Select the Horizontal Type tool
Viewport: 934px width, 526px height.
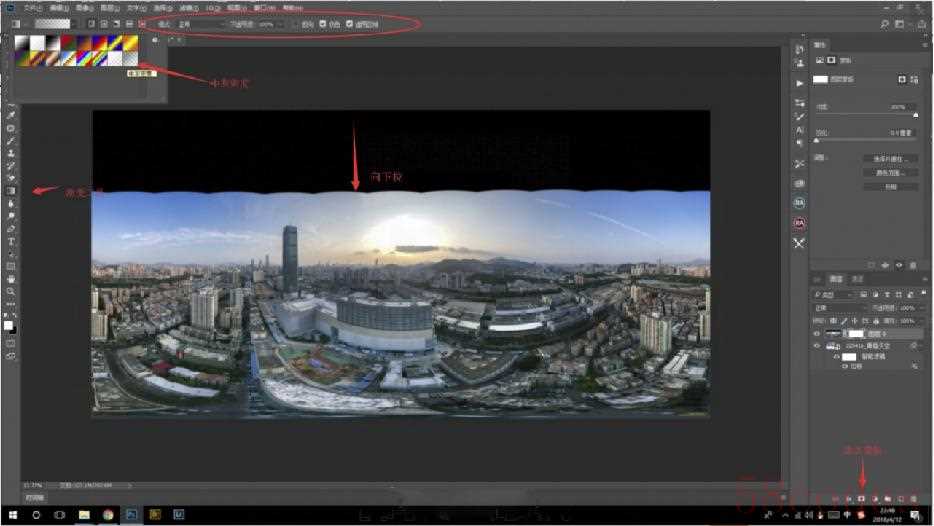click(x=11, y=242)
